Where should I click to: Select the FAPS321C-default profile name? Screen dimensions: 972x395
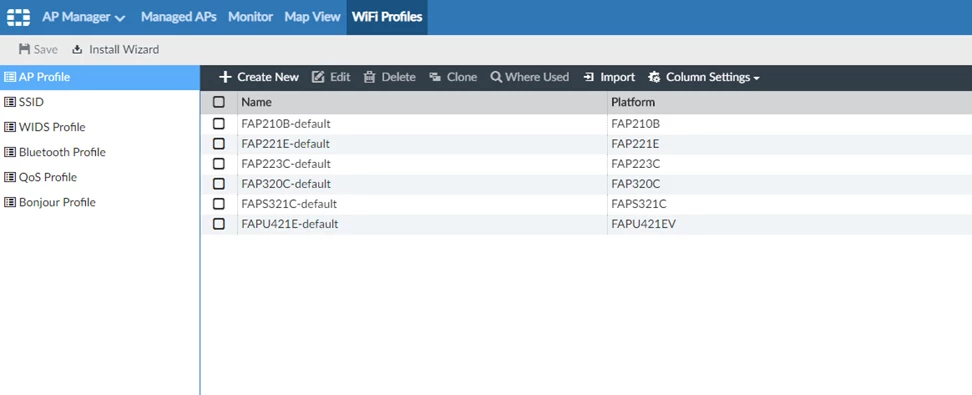289,204
